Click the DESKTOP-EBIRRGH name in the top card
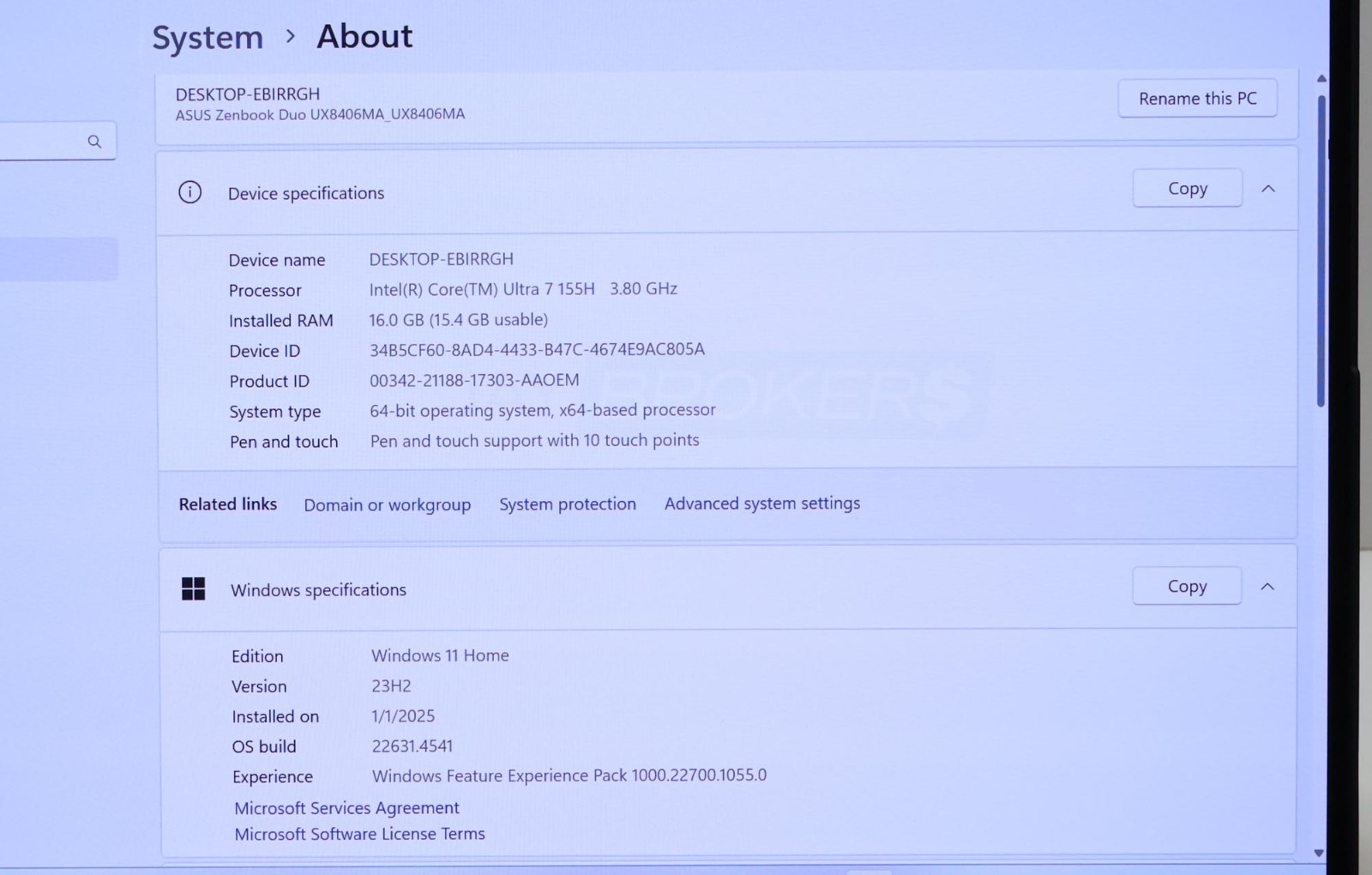1372x875 pixels. pyautogui.click(x=248, y=94)
